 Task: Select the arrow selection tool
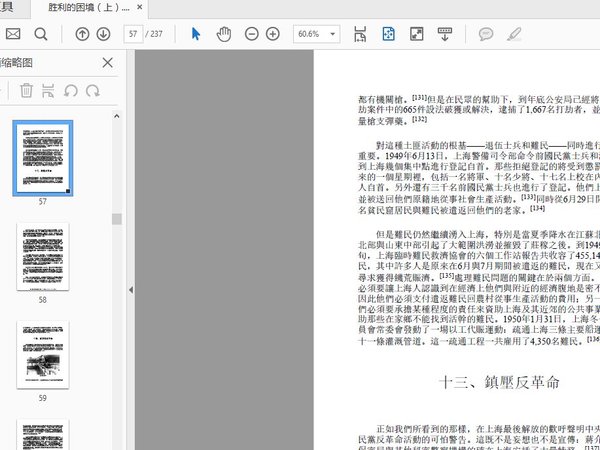(196, 34)
